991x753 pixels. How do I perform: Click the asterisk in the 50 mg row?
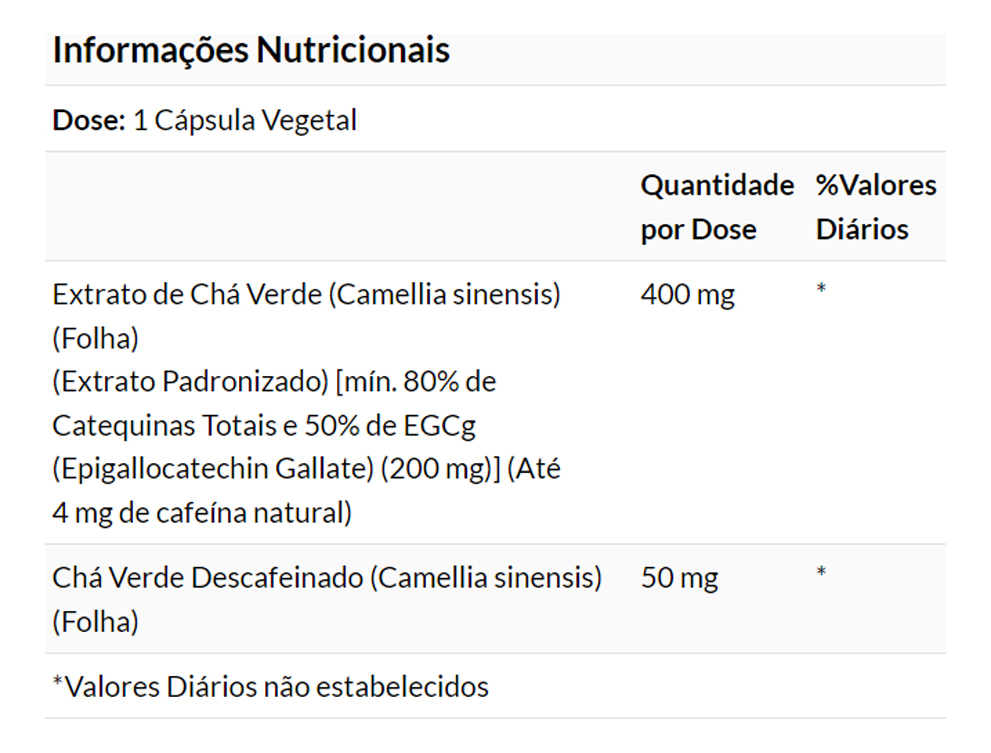click(821, 573)
